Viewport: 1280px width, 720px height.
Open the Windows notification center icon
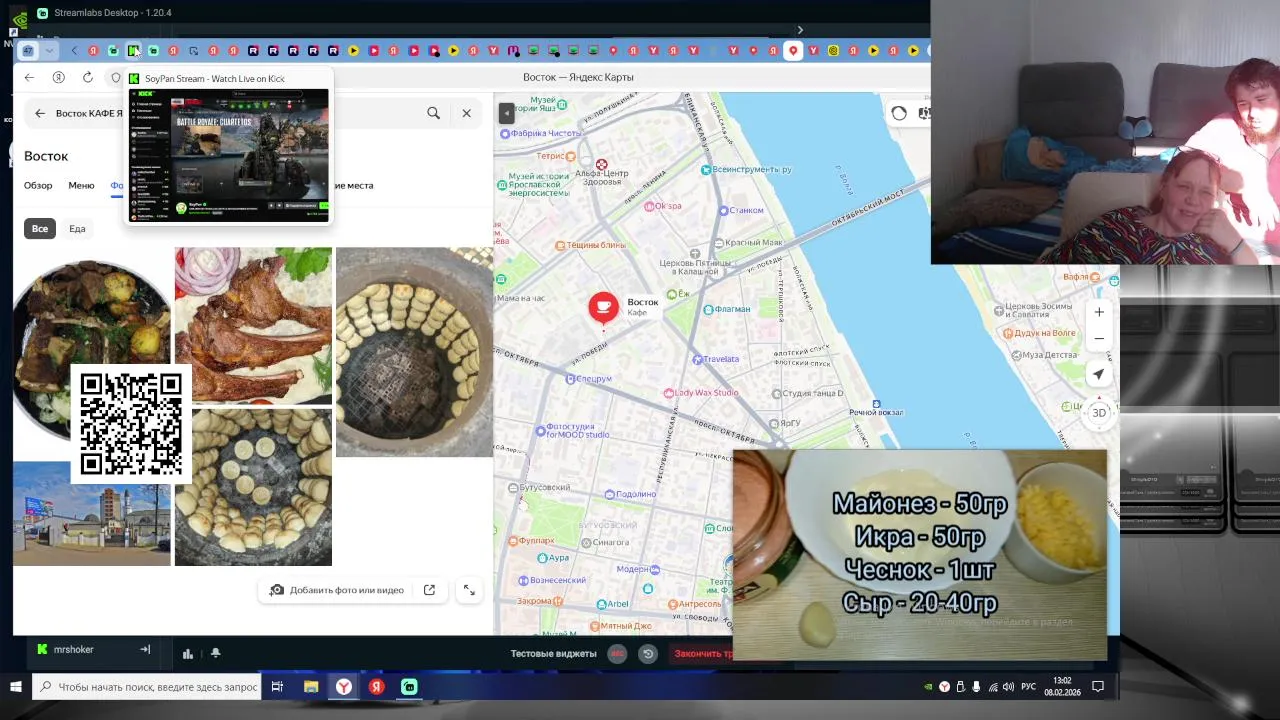pos(1097,687)
